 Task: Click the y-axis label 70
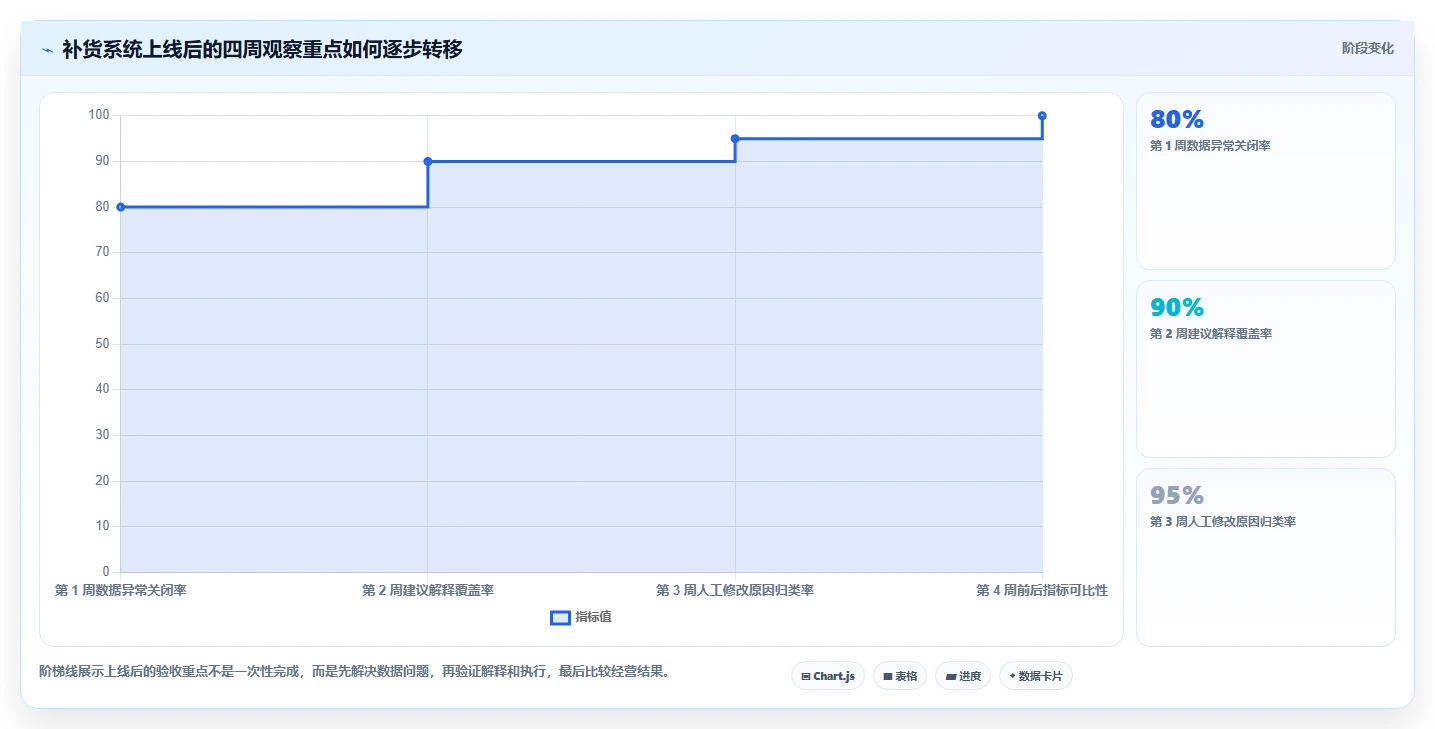[x=102, y=252]
